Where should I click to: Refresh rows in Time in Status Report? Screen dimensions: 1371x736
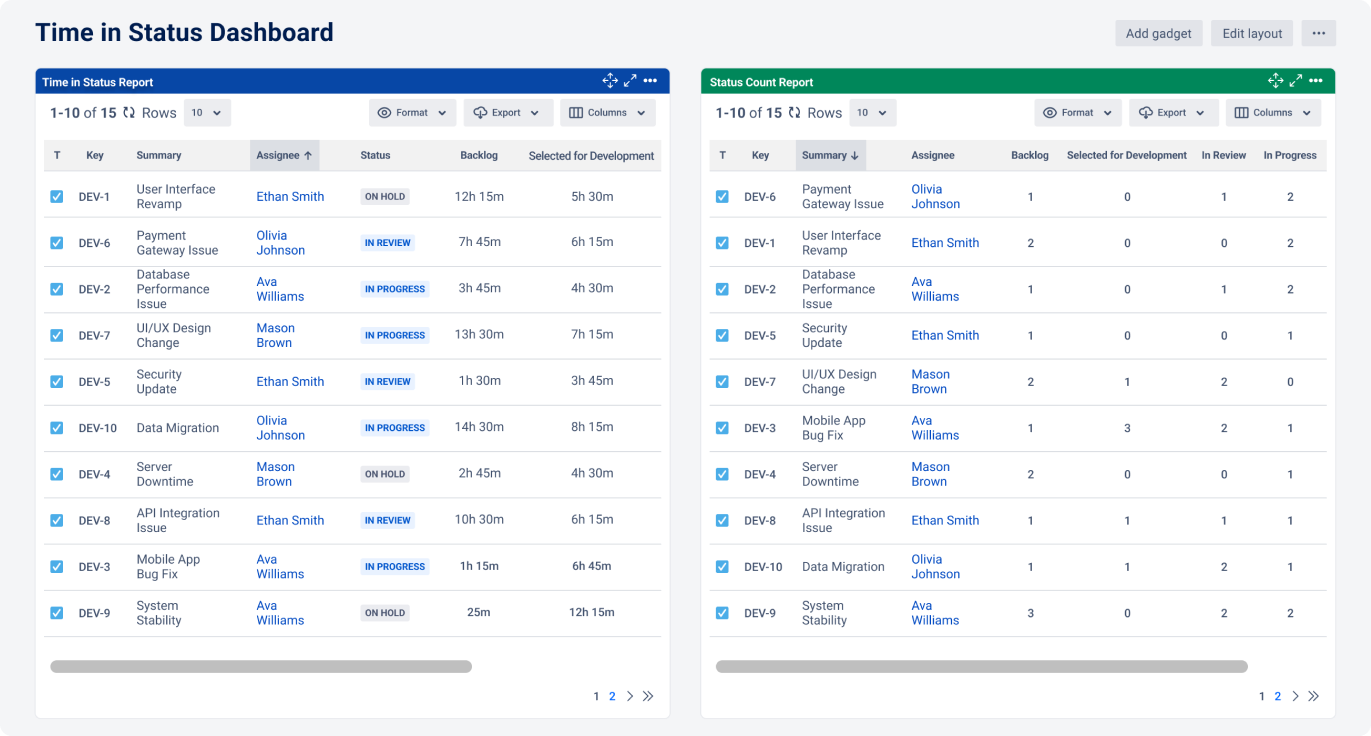tap(130, 112)
